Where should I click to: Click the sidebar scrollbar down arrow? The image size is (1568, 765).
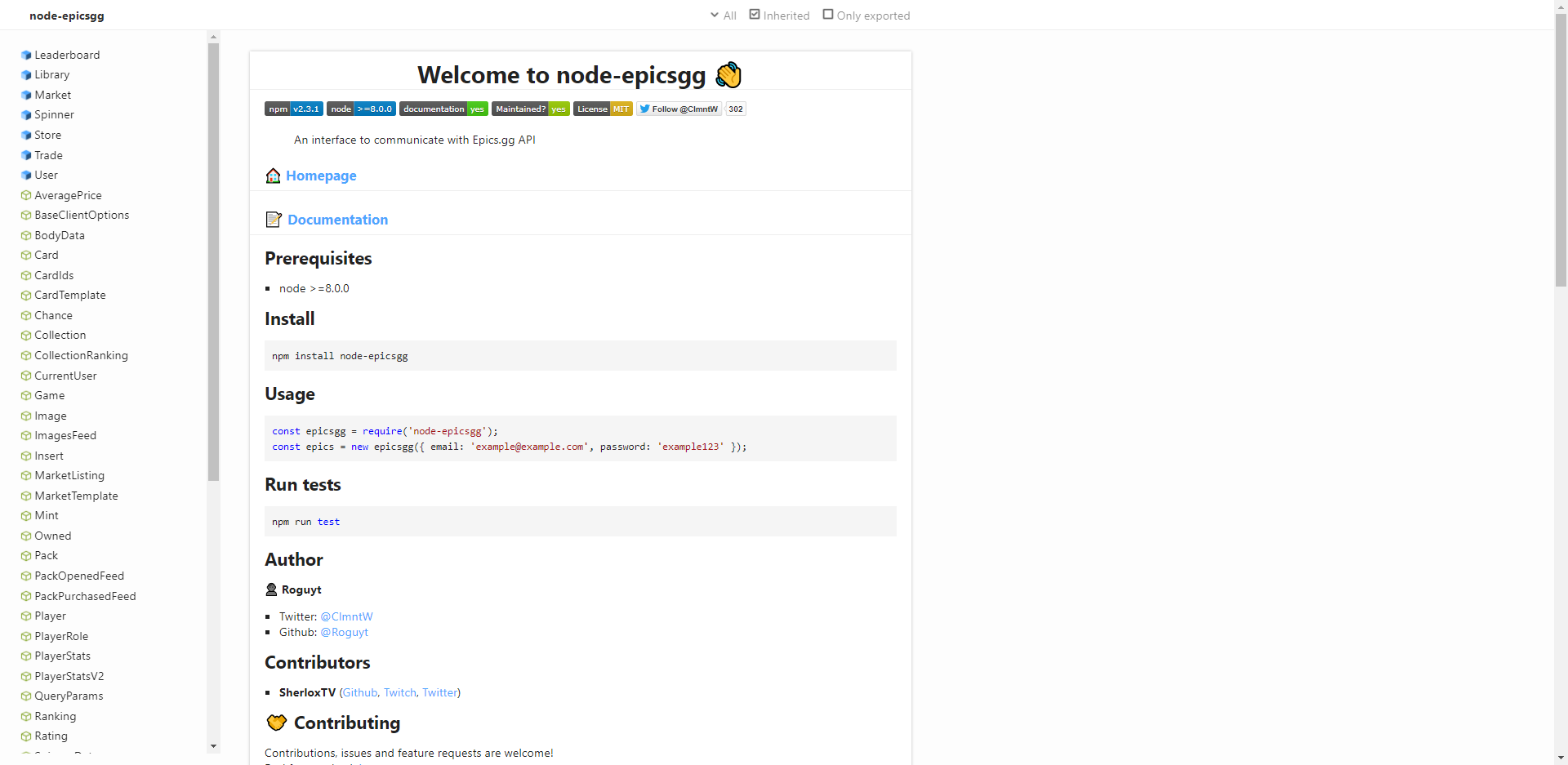(x=213, y=746)
